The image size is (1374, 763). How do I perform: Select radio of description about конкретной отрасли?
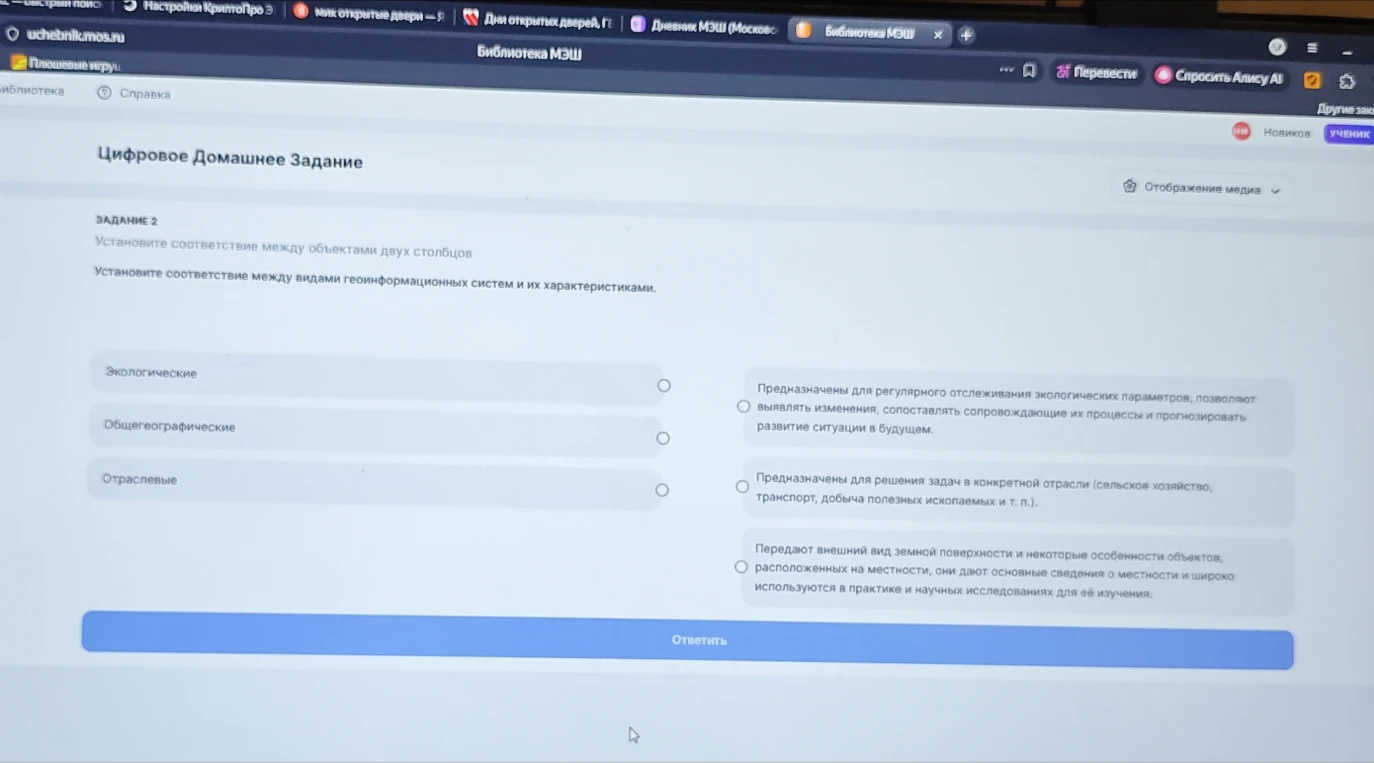(742, 486)
